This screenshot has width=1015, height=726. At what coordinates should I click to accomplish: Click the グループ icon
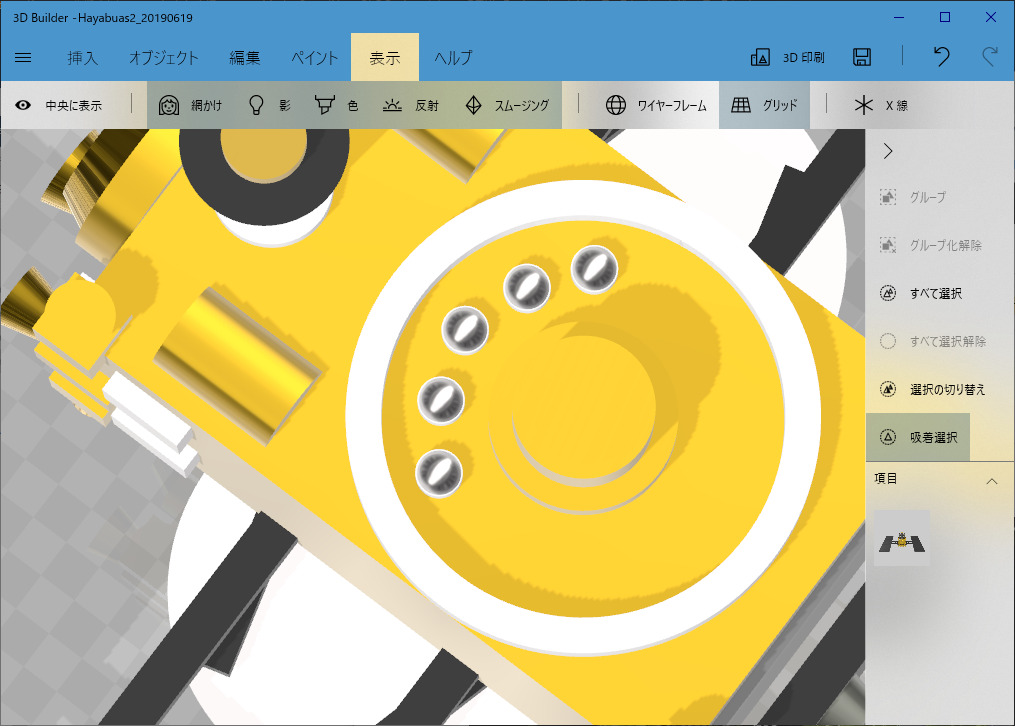click(888, 197)
